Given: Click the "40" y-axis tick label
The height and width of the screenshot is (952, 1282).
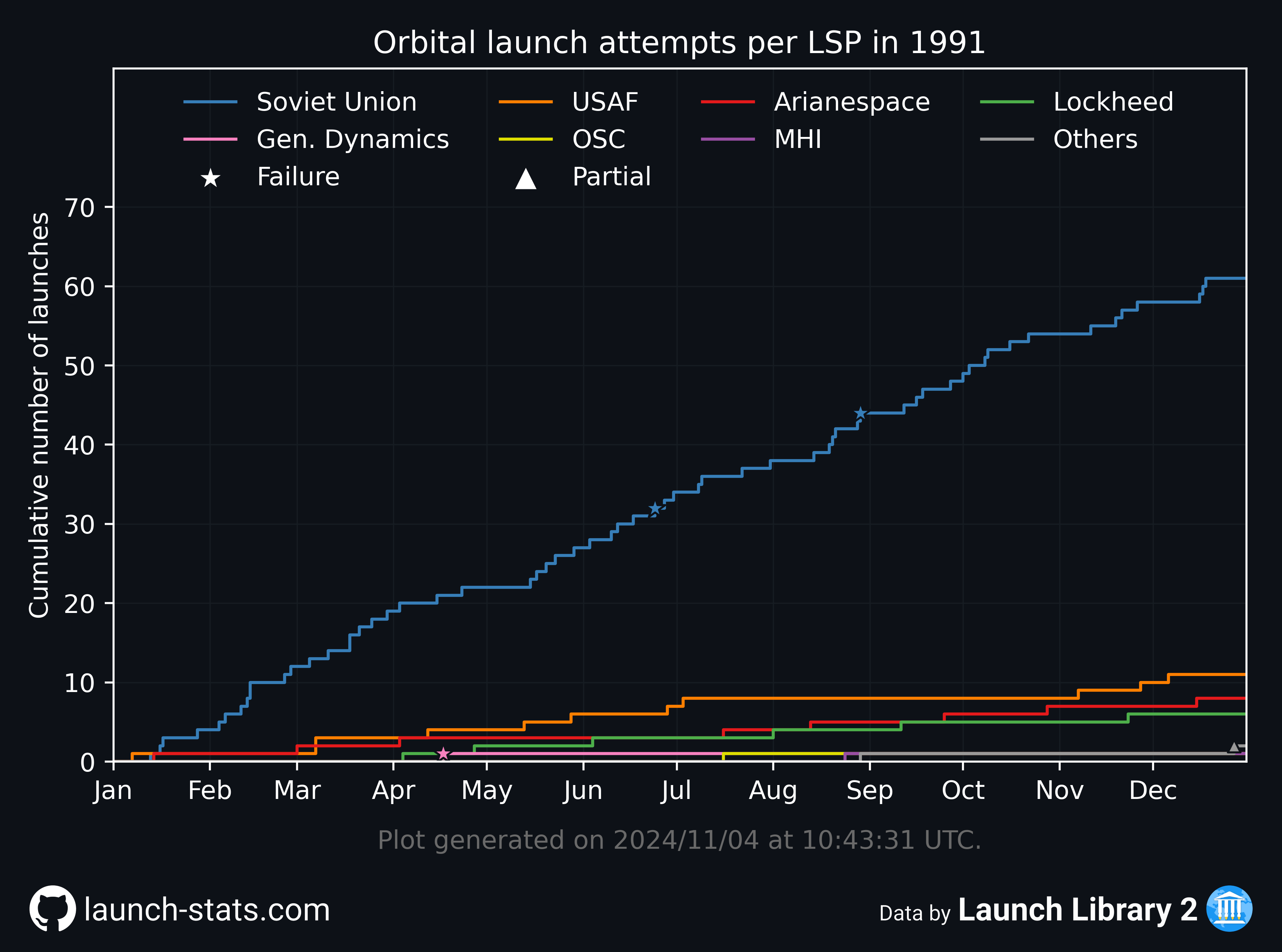Looking at the screenshot, I should [79, 446].
